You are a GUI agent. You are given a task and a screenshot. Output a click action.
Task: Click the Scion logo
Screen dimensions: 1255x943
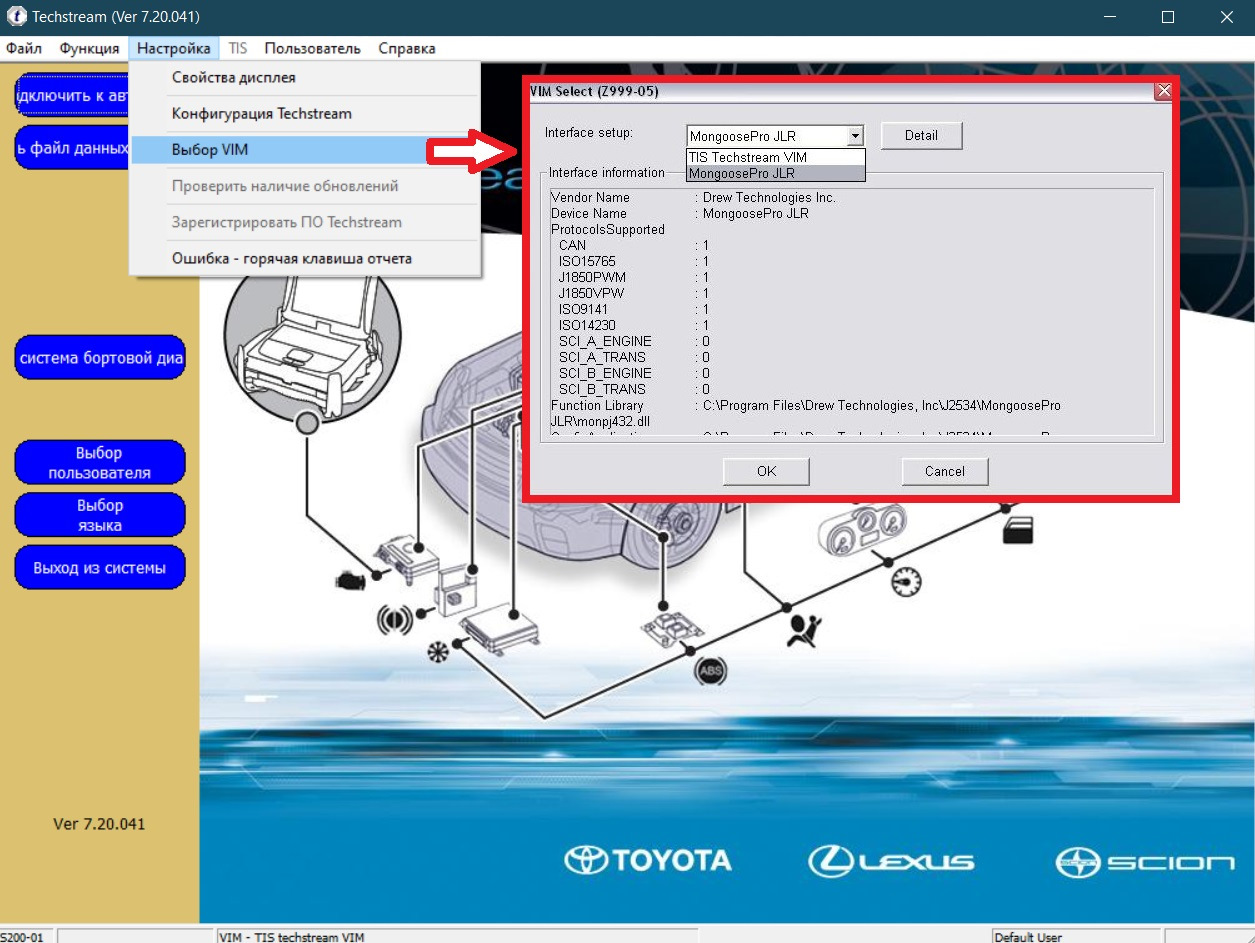click(x=1145, y=861)
